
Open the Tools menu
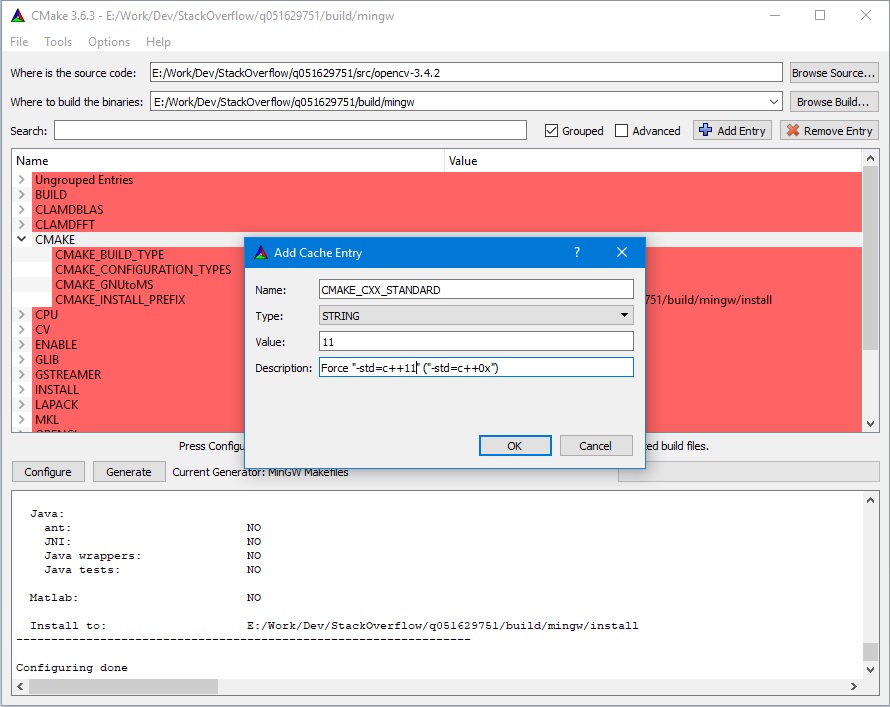click(x=58, y=42)
